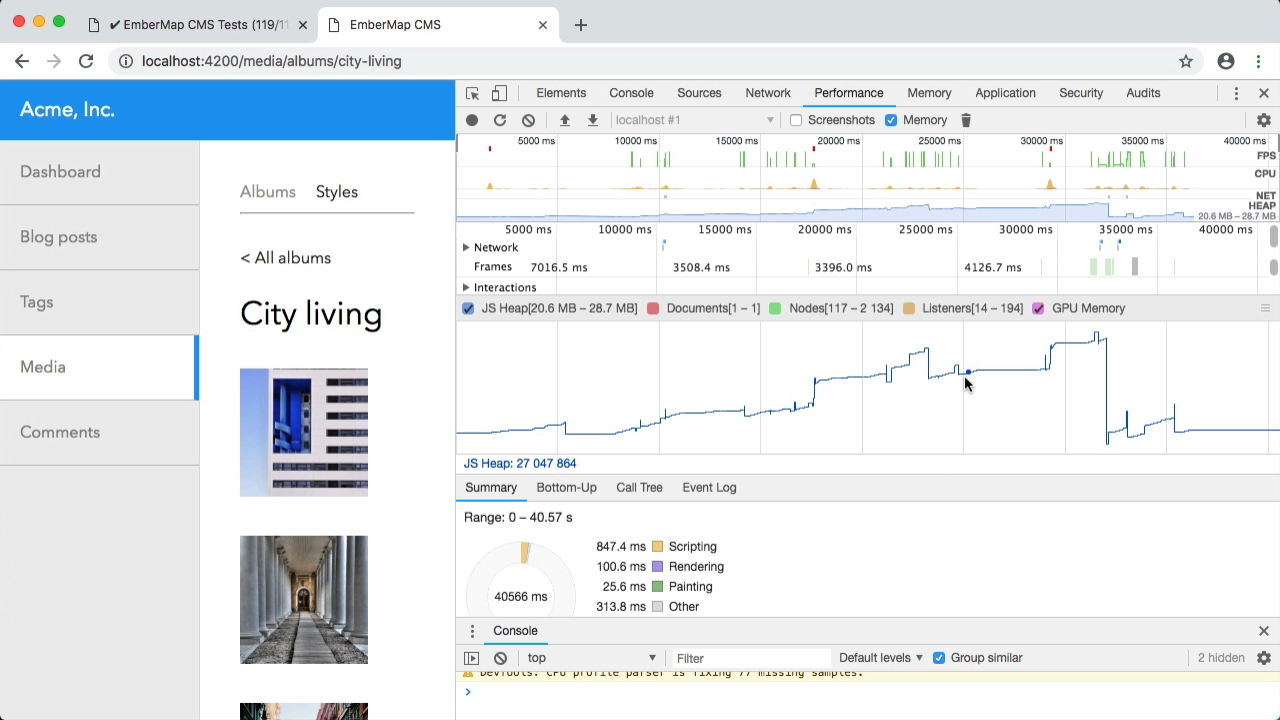Viewport: 1280px width, 720px height.
Task: Go to Dashboard in the sidebar
Action: pos(100,172)
